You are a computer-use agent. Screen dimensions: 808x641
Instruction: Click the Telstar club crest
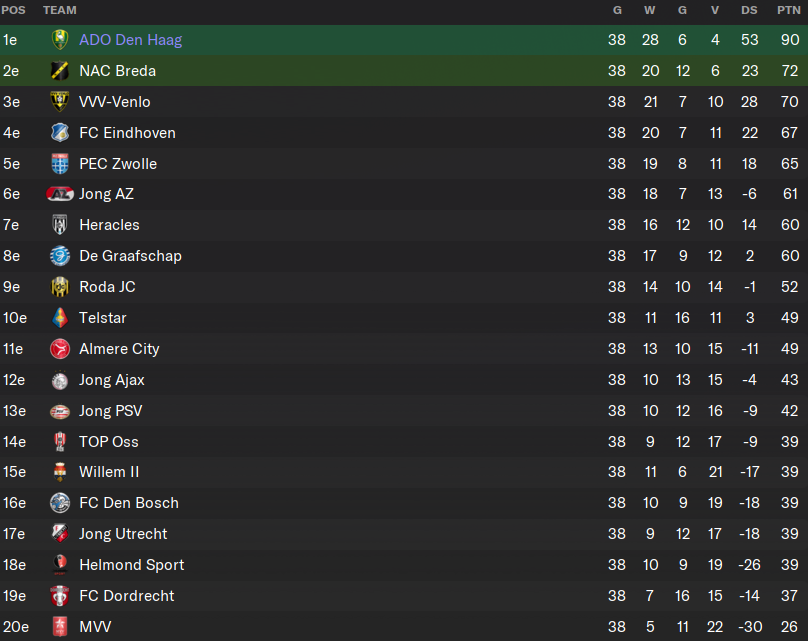click(x=60, y=318)
